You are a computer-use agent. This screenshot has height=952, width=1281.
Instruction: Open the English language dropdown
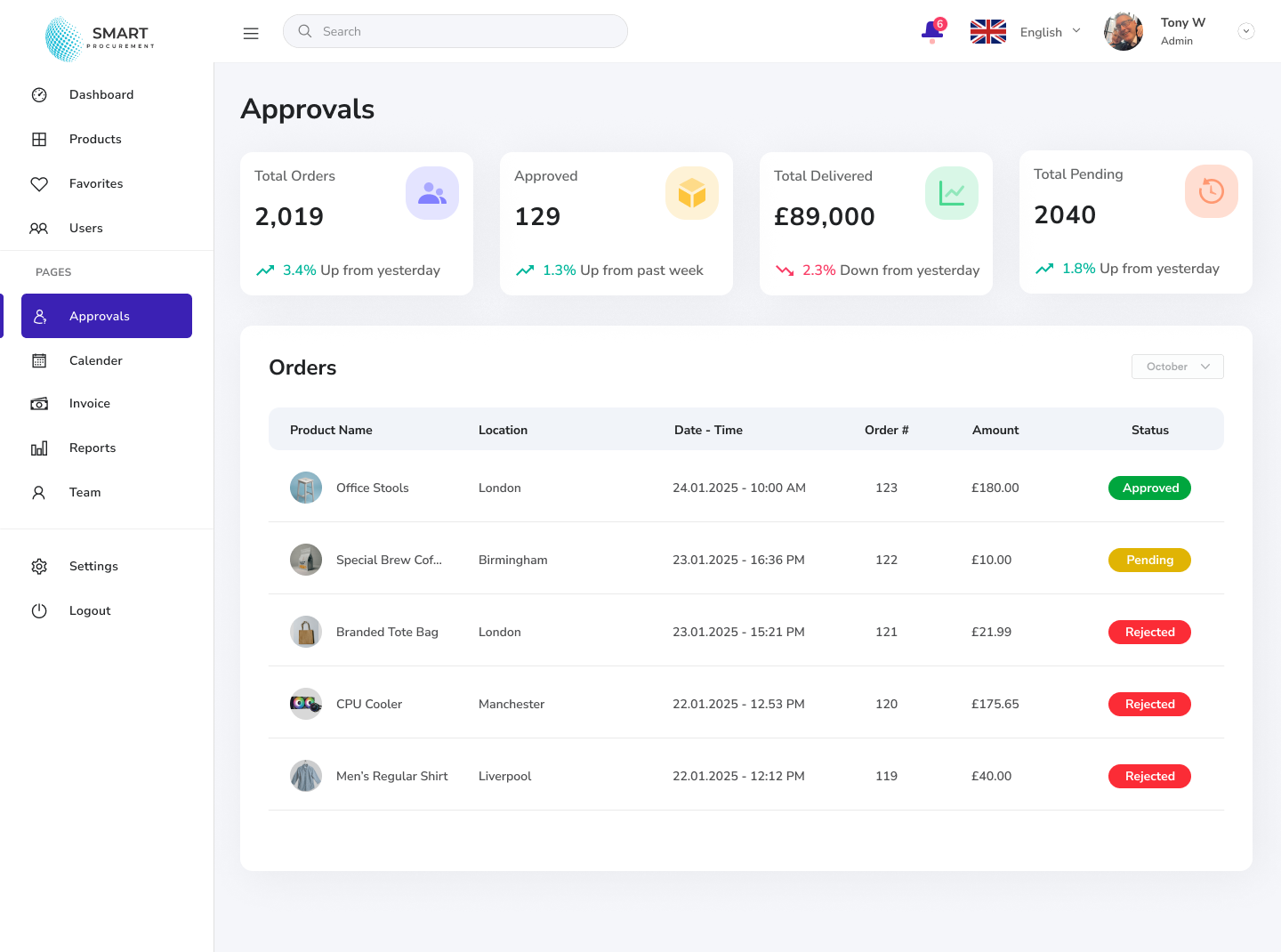click(1051, 32)
